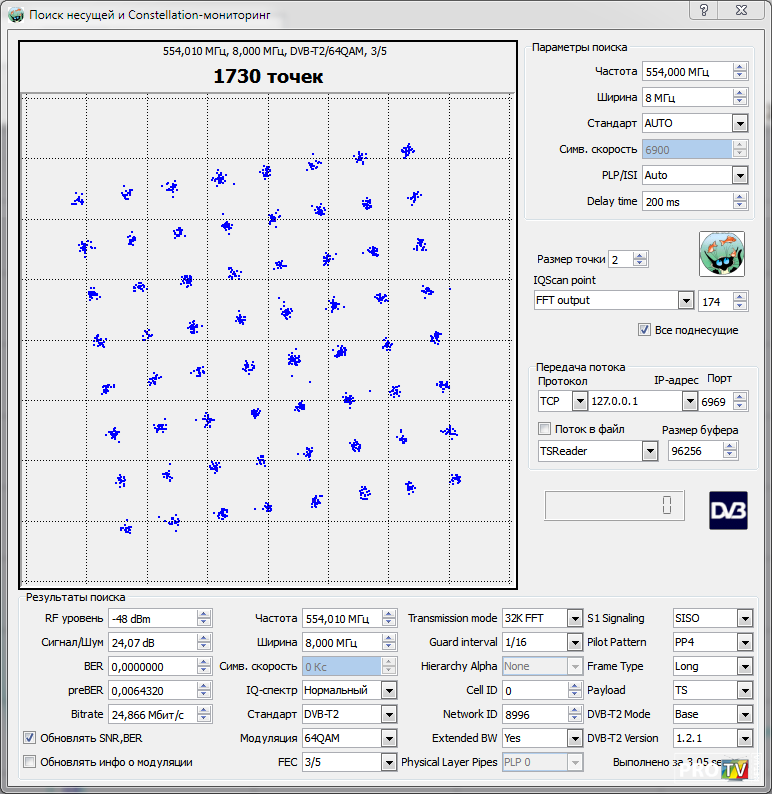Click the progress bar indicator

tap(615, 507)
